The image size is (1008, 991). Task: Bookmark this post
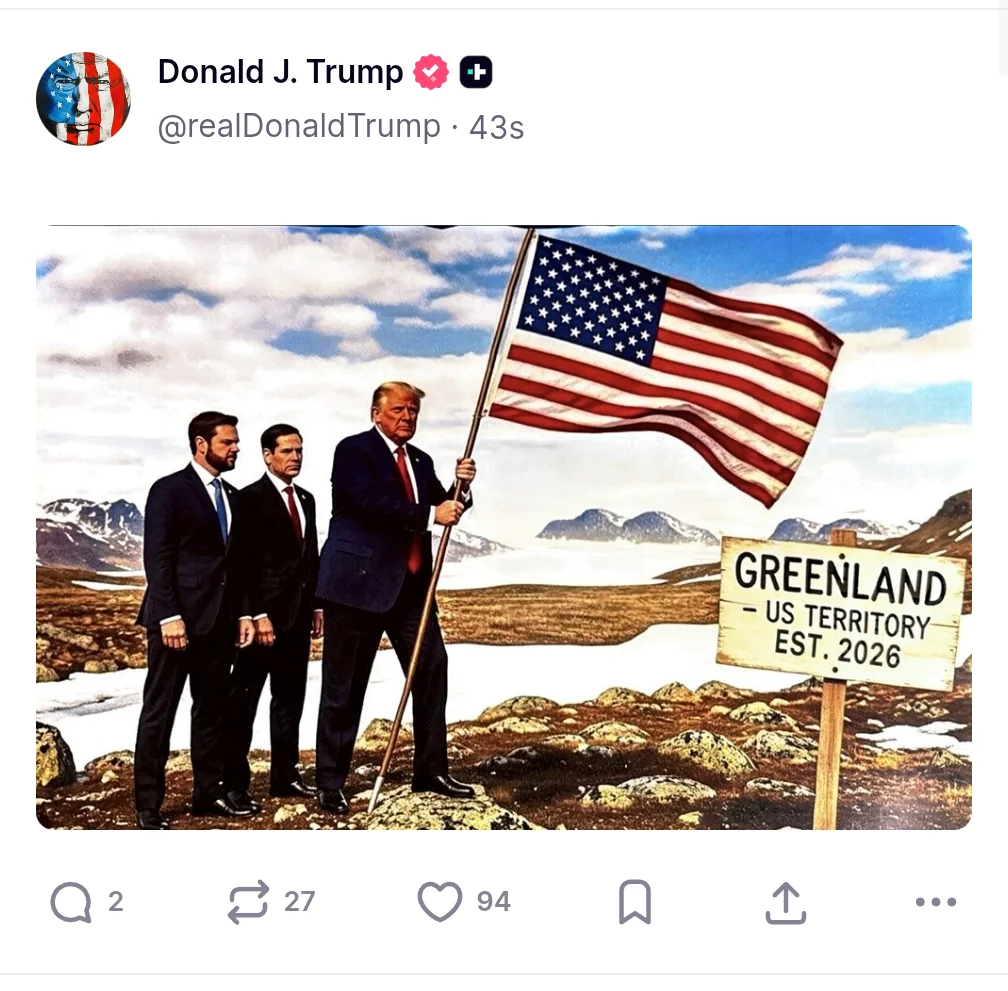[635, 902]
